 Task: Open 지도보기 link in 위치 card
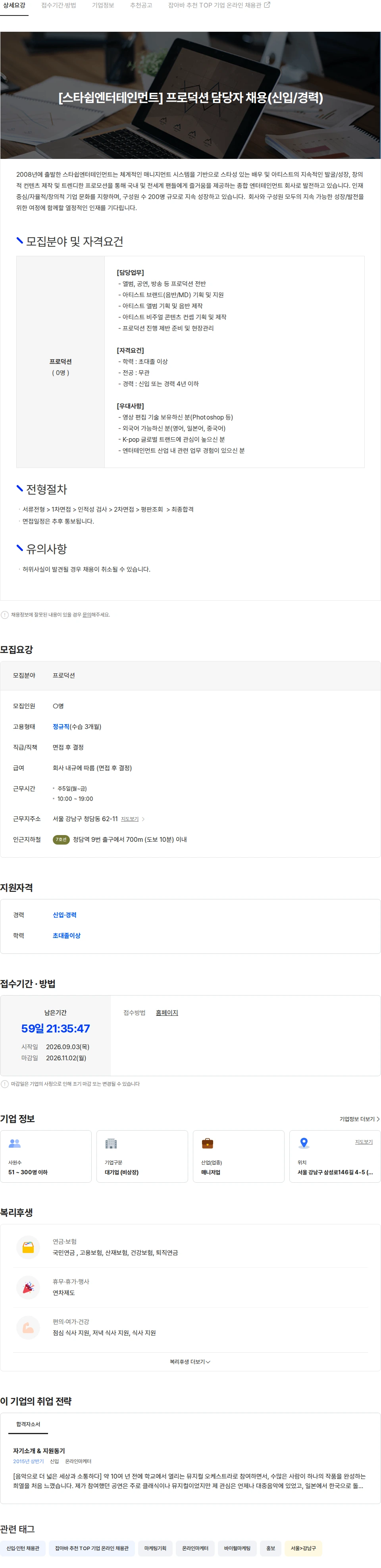(364, 1142)
